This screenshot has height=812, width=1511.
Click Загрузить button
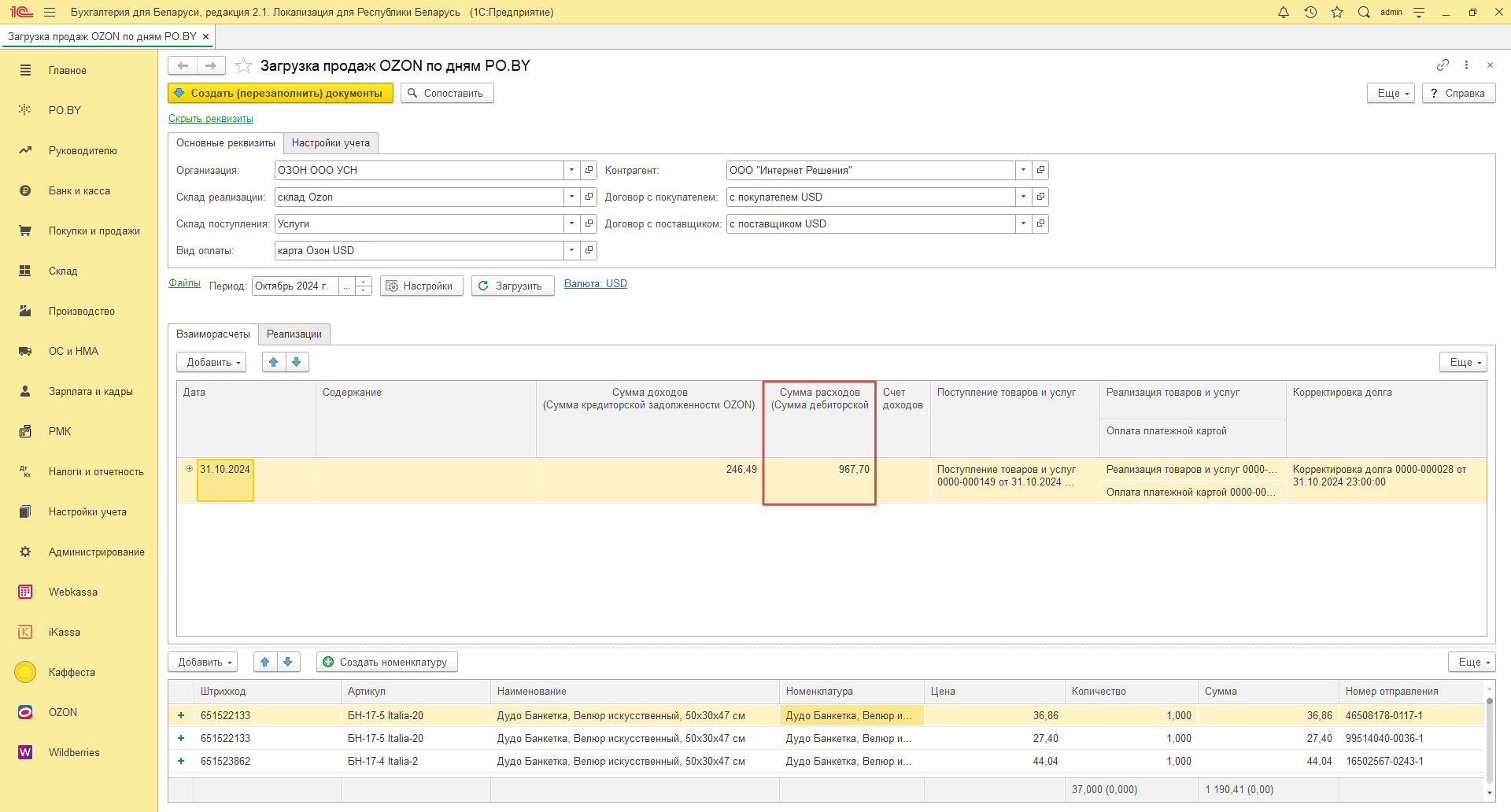click(513, 286)
